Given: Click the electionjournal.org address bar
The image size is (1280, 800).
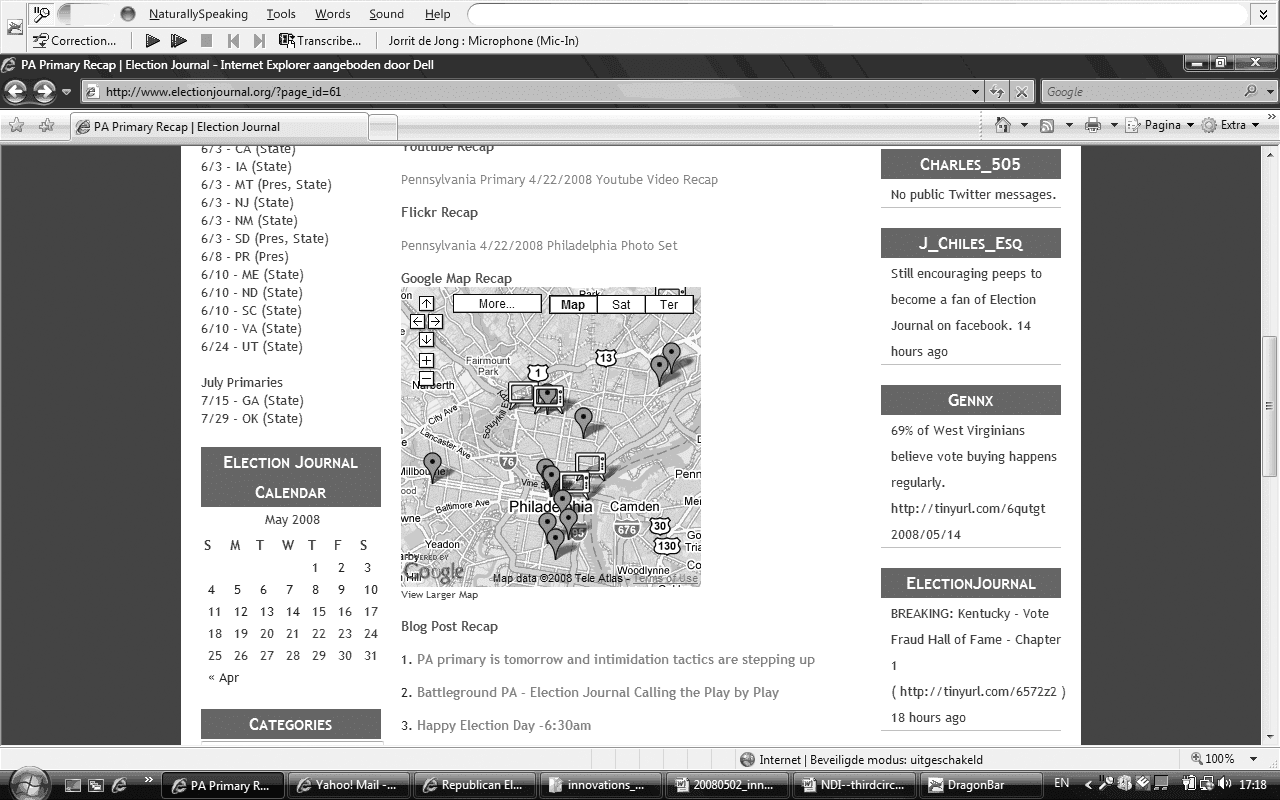Looking at the screenshot, I should coord(527,91).
